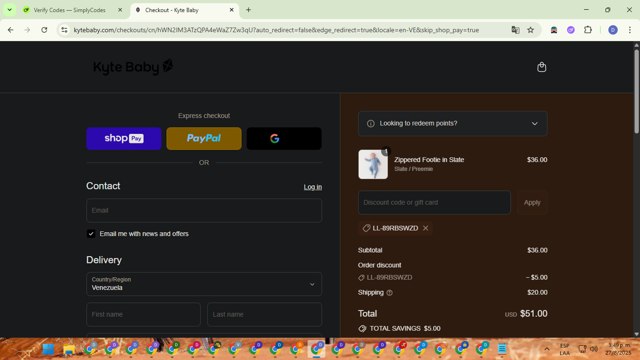Screen dimensions: 640x360
Task: Click the $51.00 total amount
Action: [x=534, y=313]
